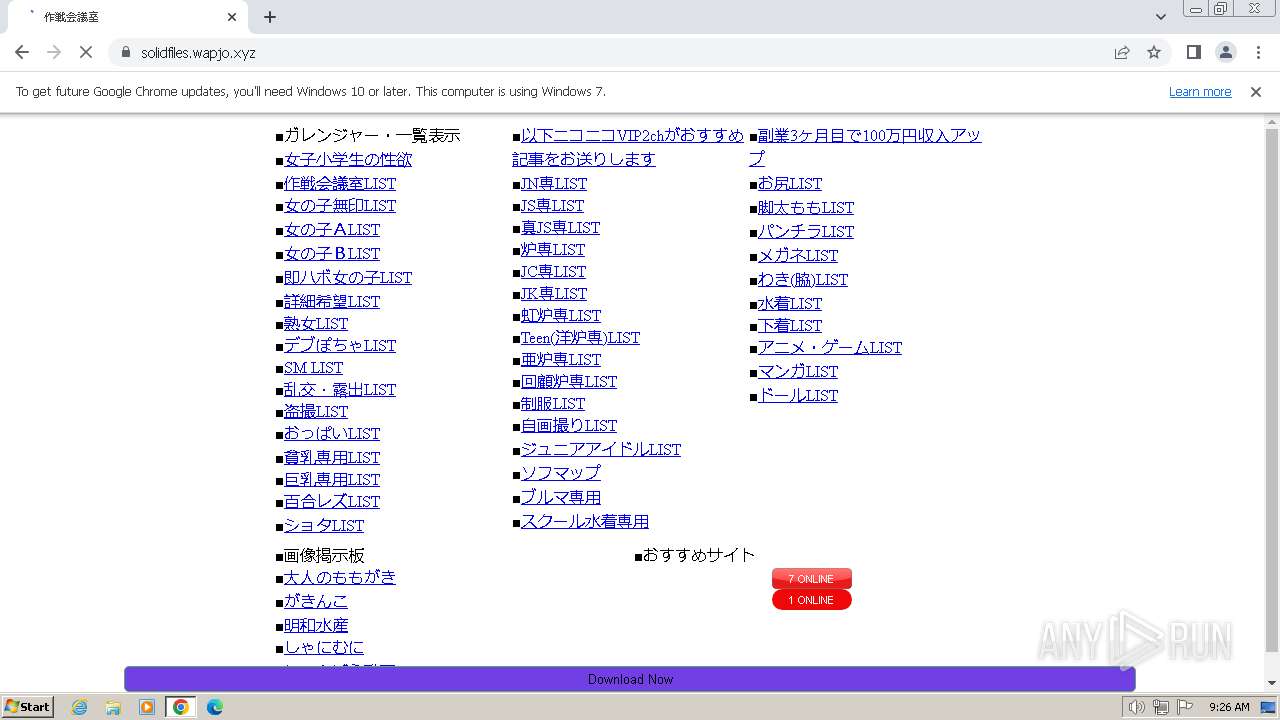Open the アニメ・ゲームLIST link
Screen dimensions: 1280x720
[830, 347]
